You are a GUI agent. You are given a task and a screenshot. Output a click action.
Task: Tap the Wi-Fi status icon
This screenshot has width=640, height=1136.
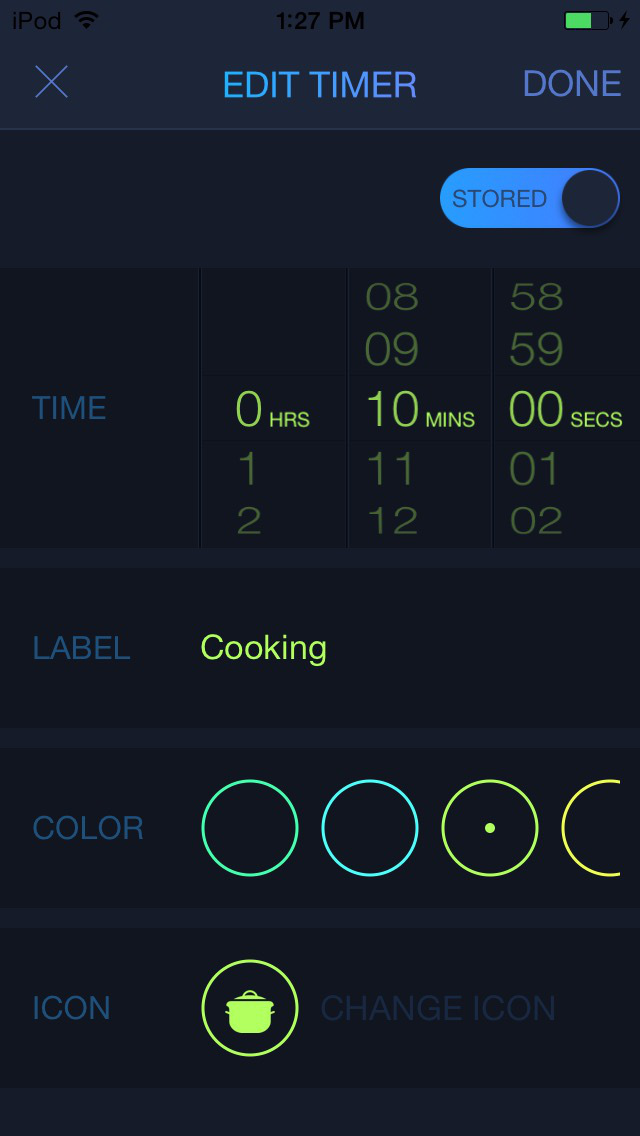tap(87, 20)
